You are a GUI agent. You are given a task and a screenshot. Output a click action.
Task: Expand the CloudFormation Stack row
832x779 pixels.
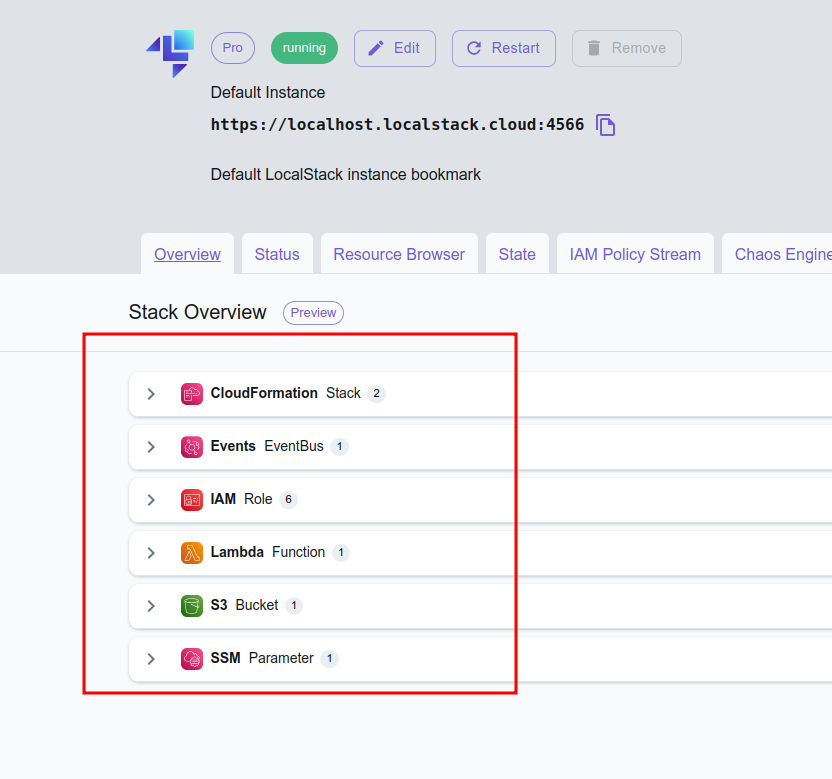click(151, 394)
